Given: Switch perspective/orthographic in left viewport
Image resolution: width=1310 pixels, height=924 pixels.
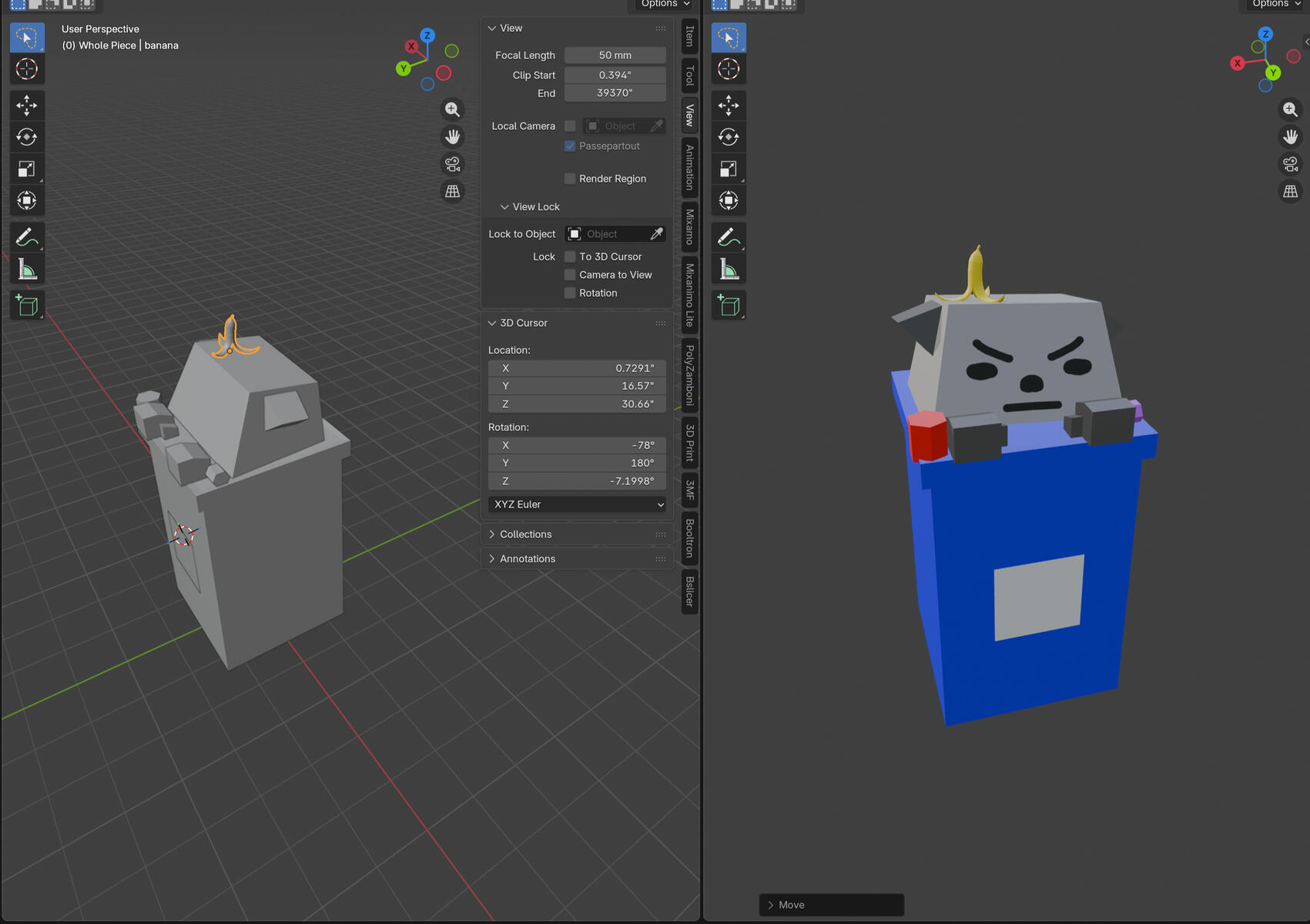Looking at the screenshot, I should click(453, 191).
